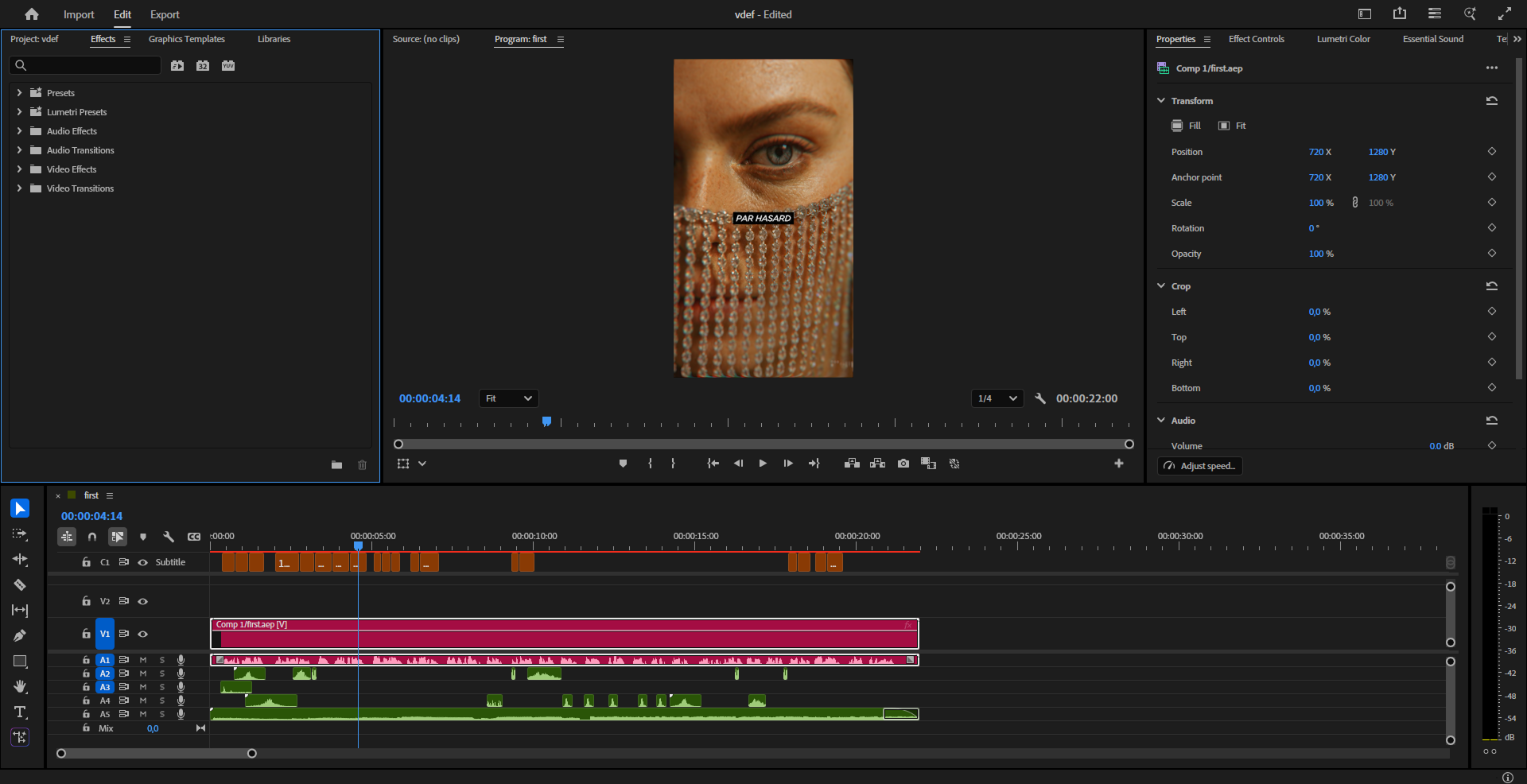Screen dimensions: 1527x784
Task: Select the Ripple Edit tool
Action: (20, 560)
